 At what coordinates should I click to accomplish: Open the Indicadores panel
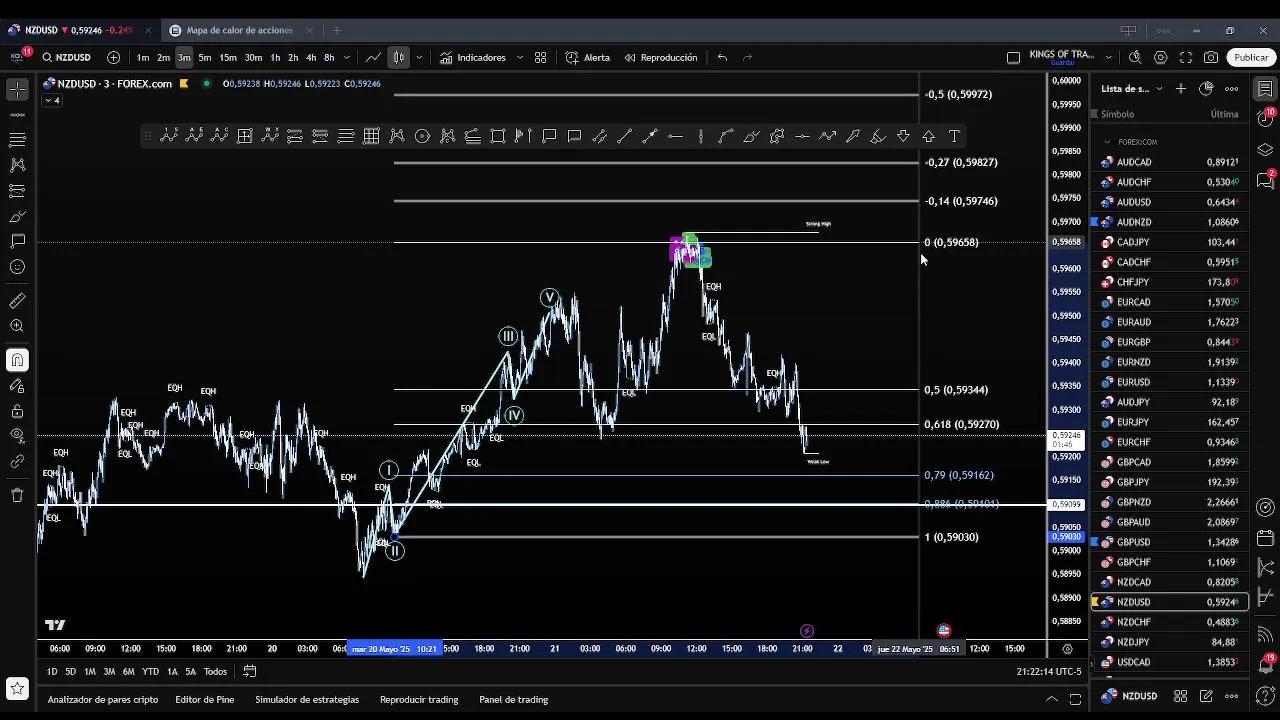472,58
